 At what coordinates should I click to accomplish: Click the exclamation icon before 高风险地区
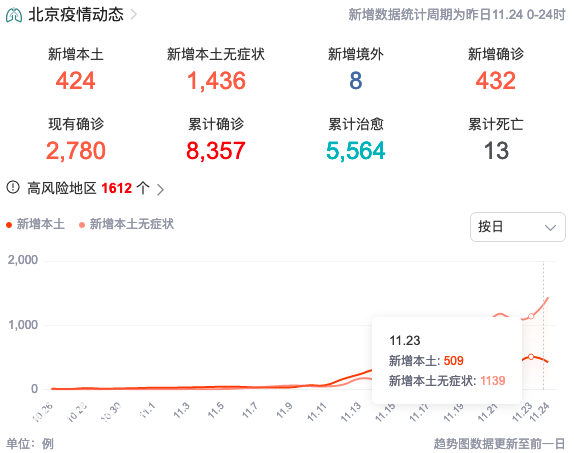13,187
